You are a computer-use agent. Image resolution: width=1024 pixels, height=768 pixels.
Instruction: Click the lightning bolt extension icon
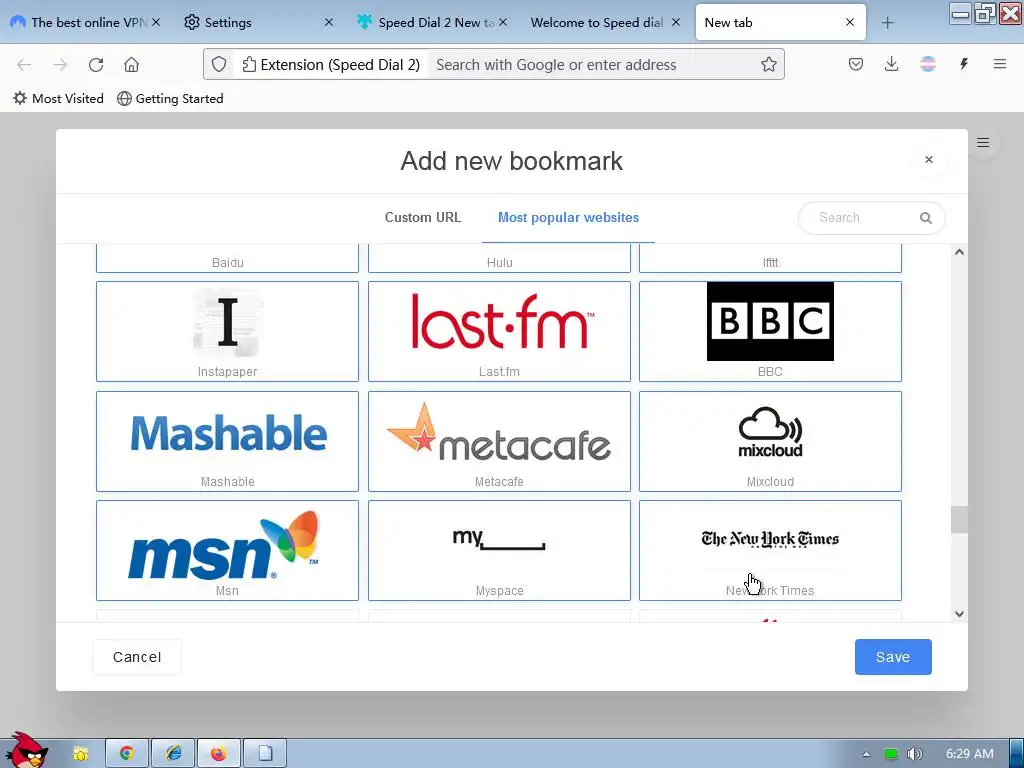(x=963, y=64)
